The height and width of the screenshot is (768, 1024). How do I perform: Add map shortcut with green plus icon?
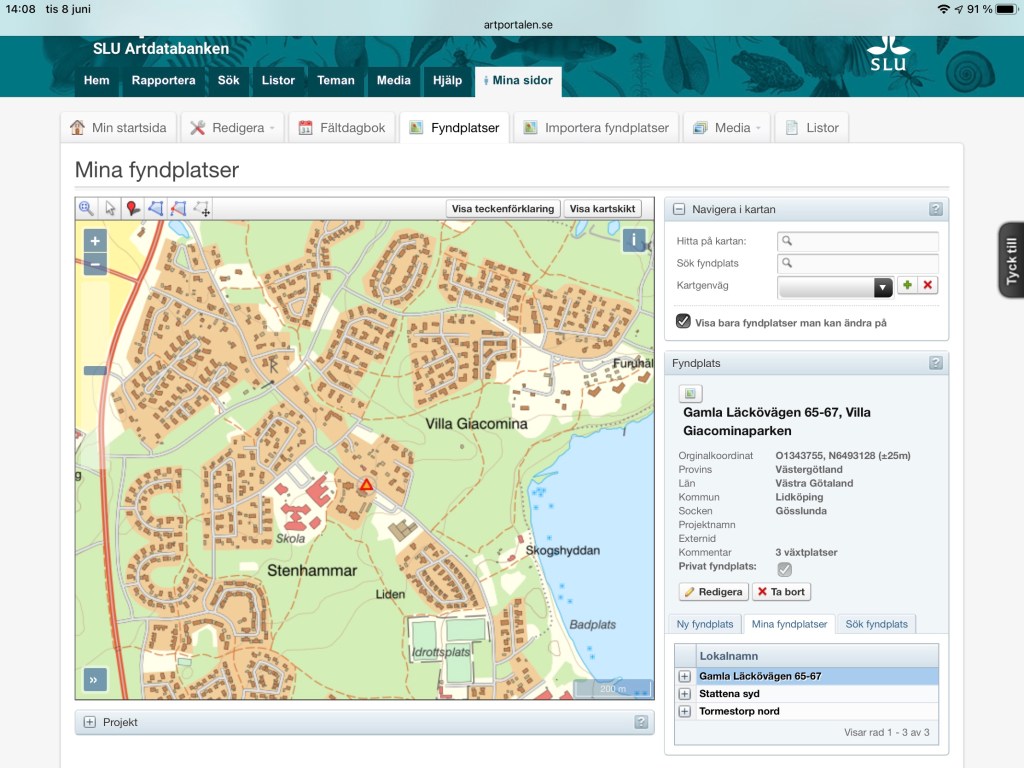(907, 286)
